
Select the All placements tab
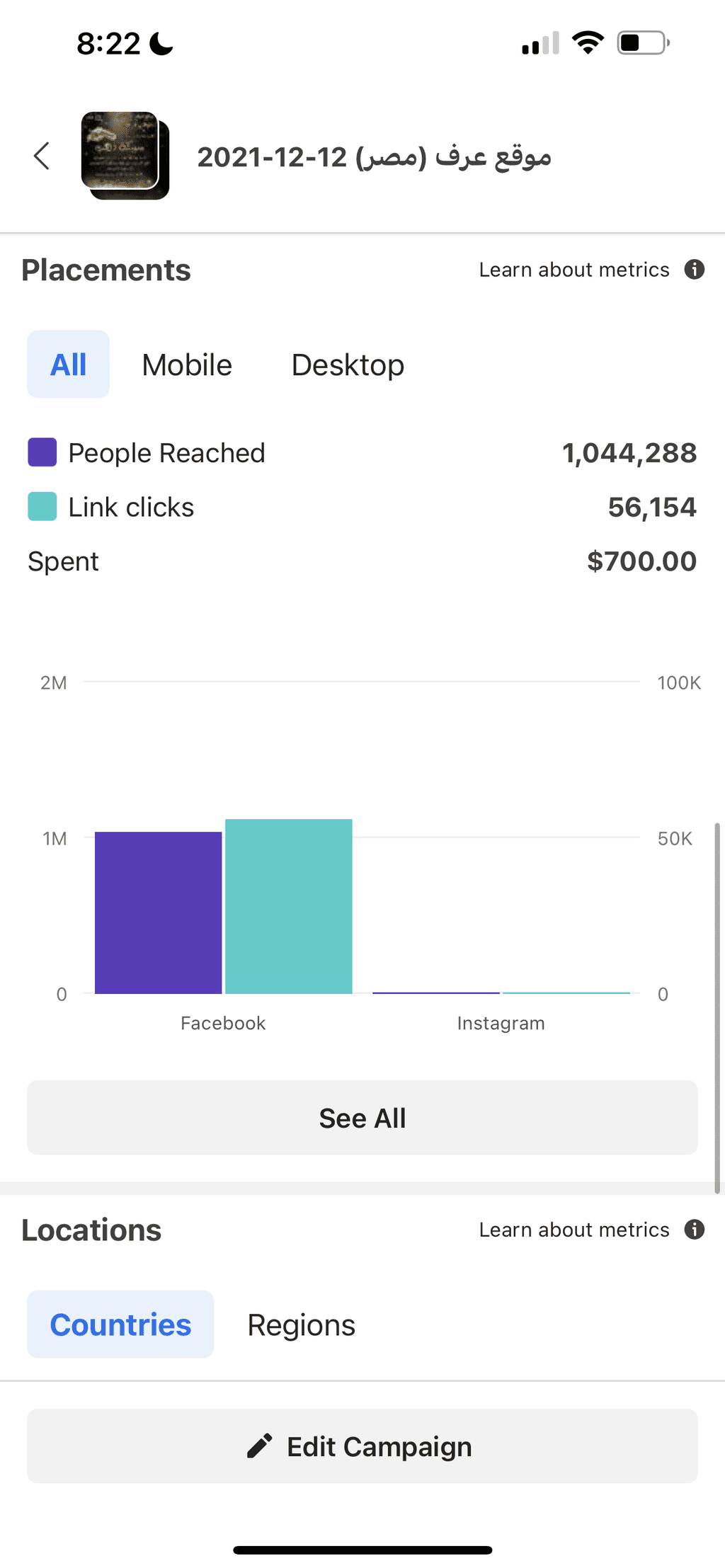(x=68, y=364)
